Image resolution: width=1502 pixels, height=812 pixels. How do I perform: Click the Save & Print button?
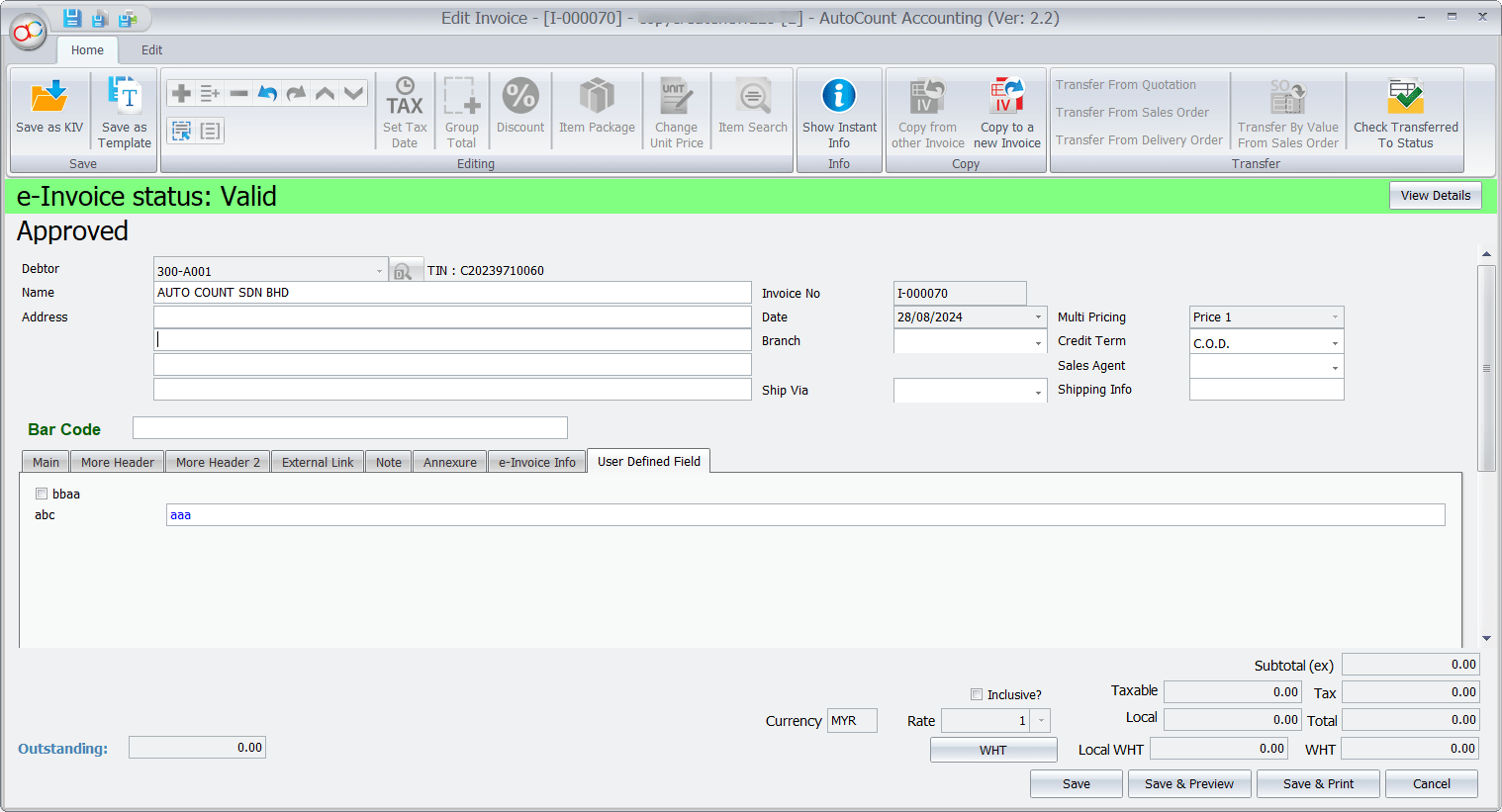1318,784
